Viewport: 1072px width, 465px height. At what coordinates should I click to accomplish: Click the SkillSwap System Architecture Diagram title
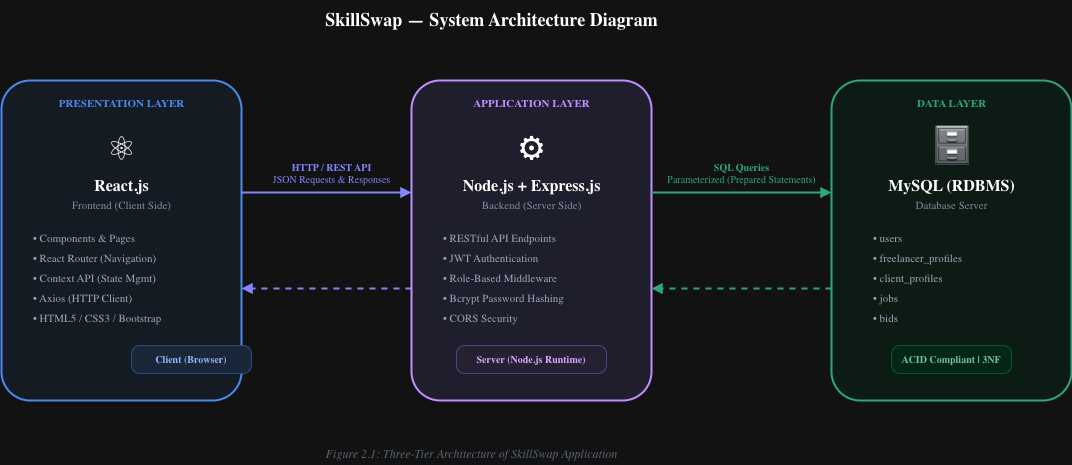491,20
